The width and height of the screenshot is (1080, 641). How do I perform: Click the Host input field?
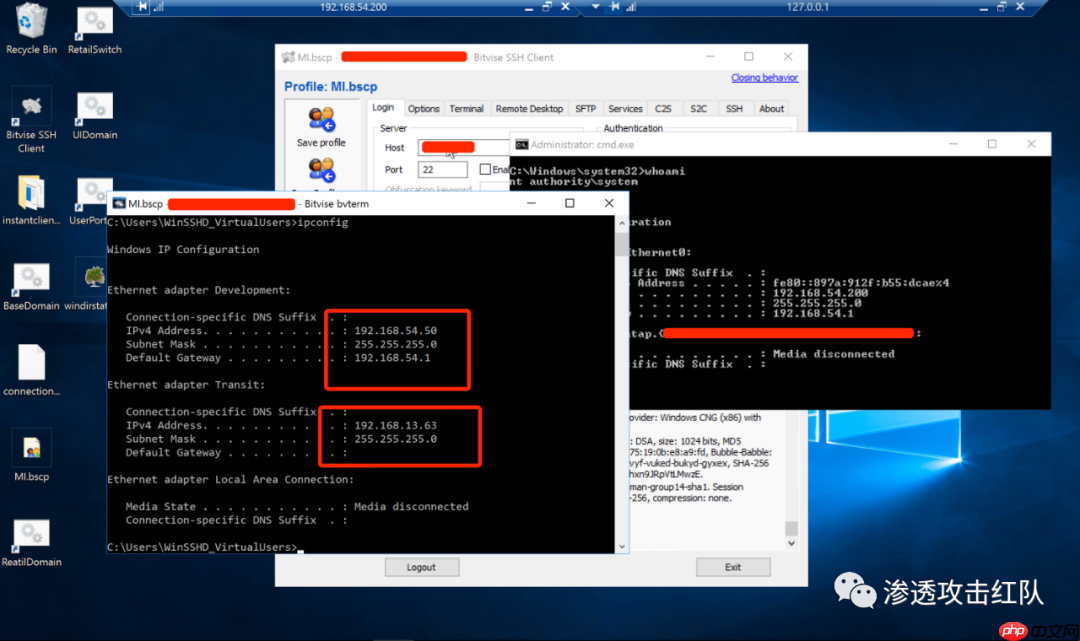click(x=464, y=147)
